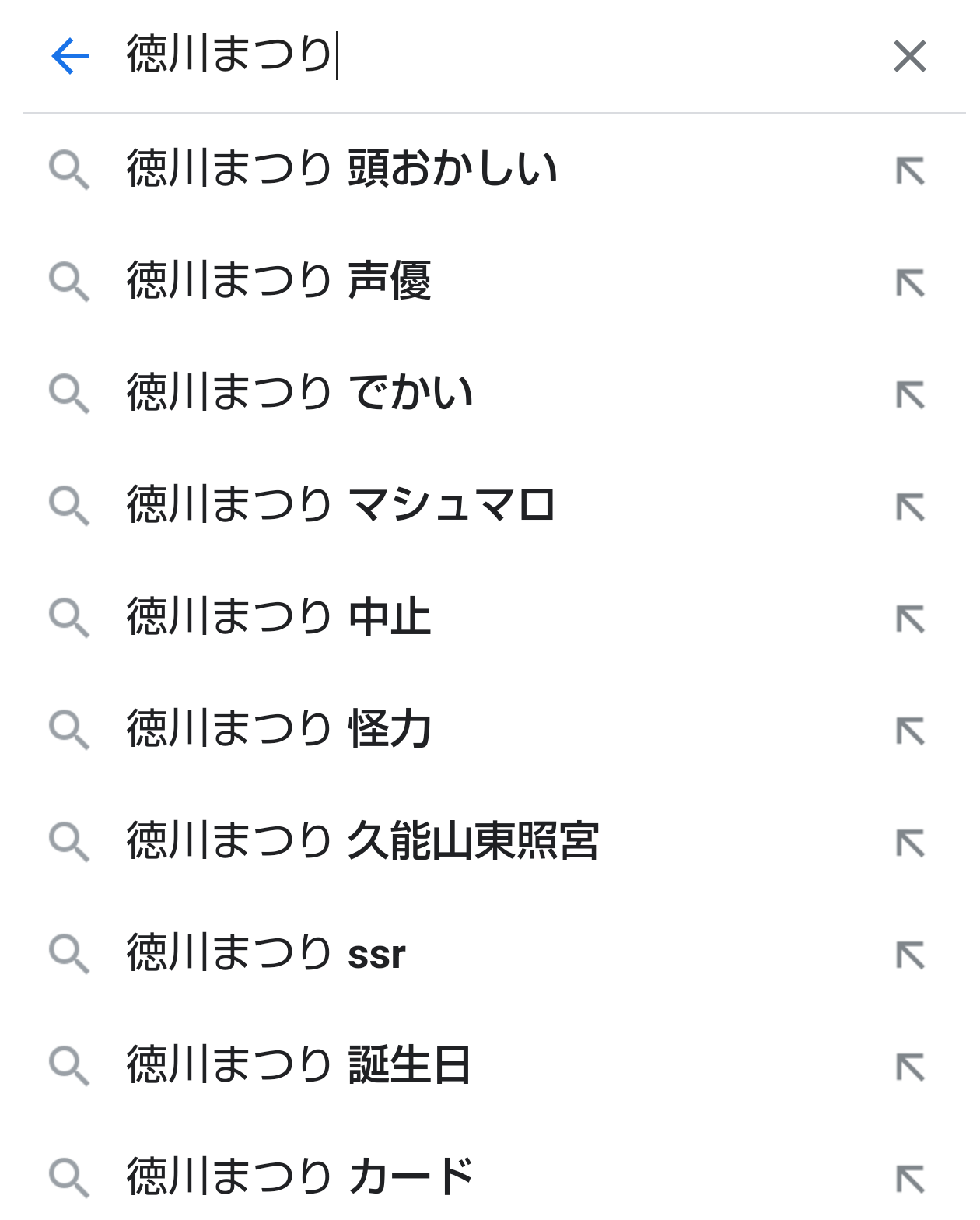Choose suggestion 徳川まつり 久能山東照宮
The height and width of the screenshot is (1220, 980).
[362, 841]
